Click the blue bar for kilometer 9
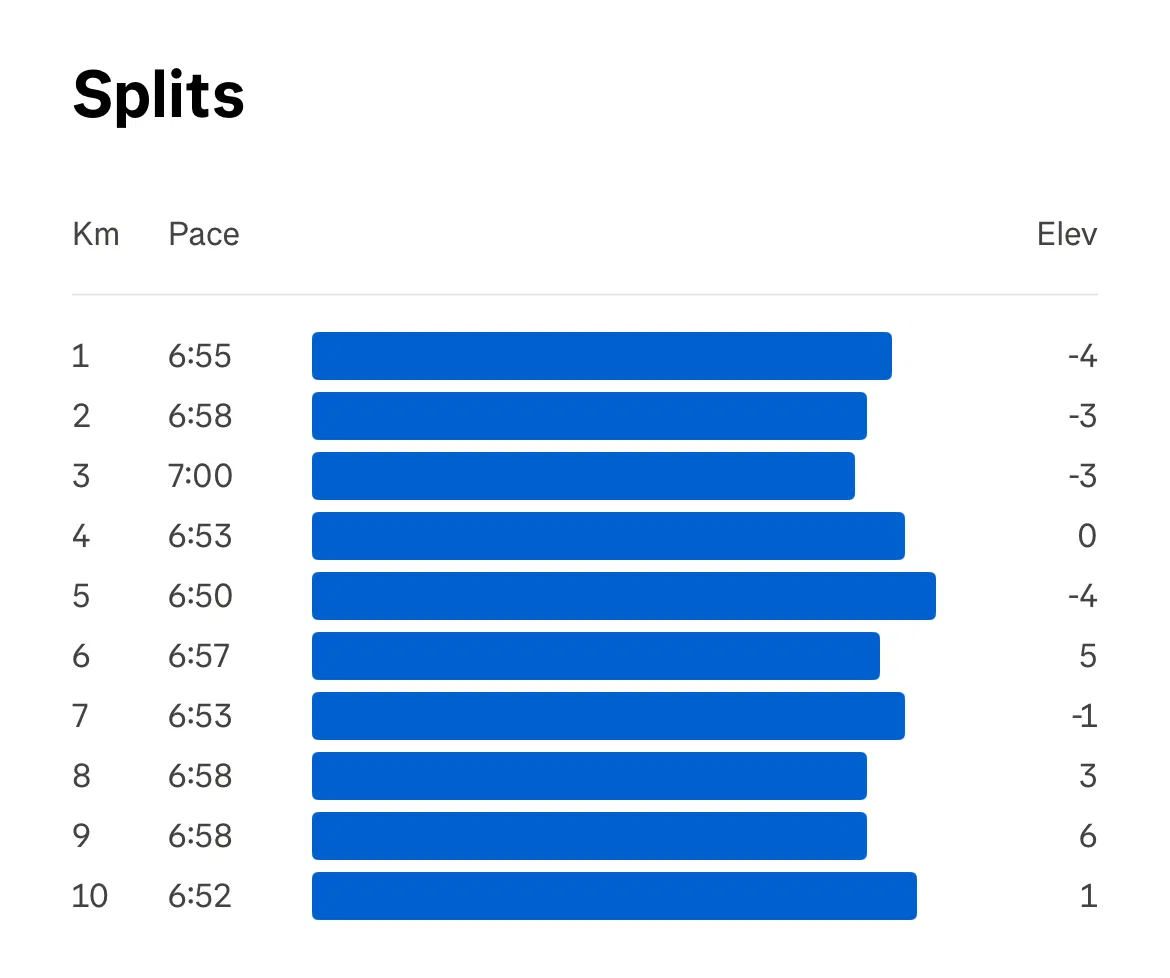Screen dimensions: 1170x978 [589, 836]
